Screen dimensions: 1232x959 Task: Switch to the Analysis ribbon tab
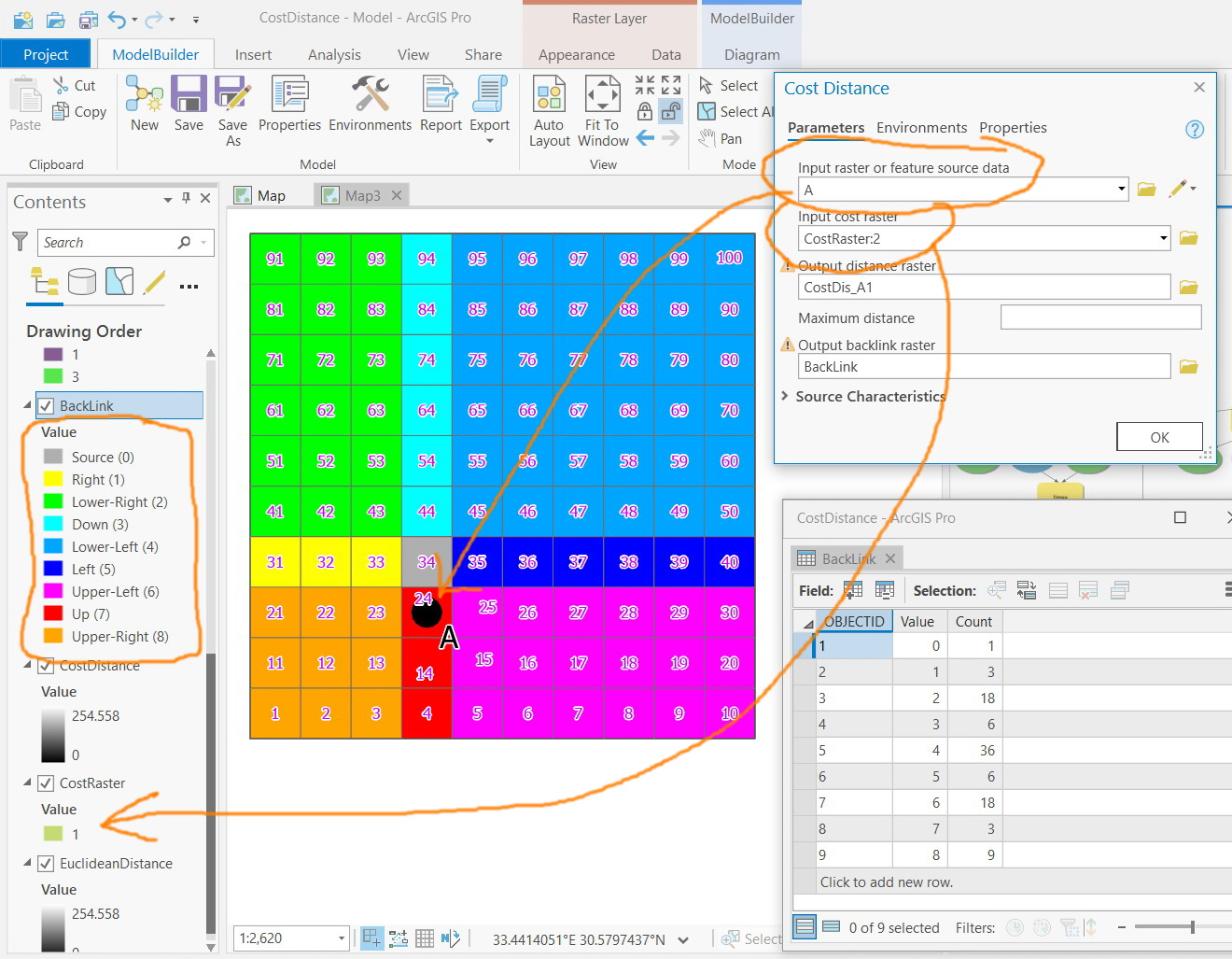[x=334, y=54]
